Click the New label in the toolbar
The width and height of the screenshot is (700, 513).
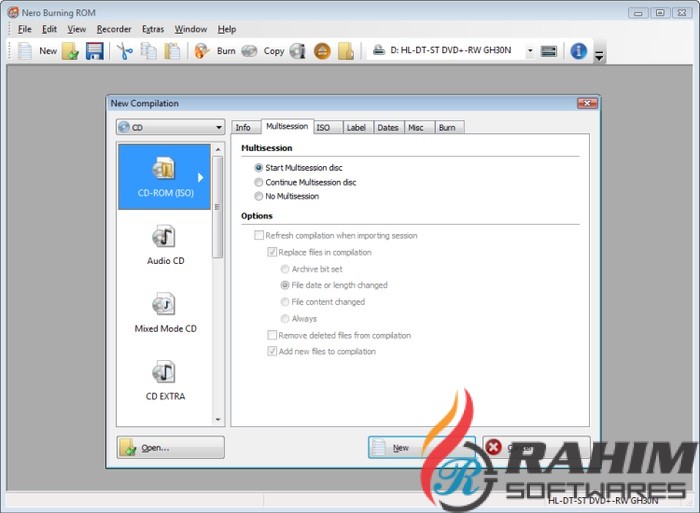48,51
